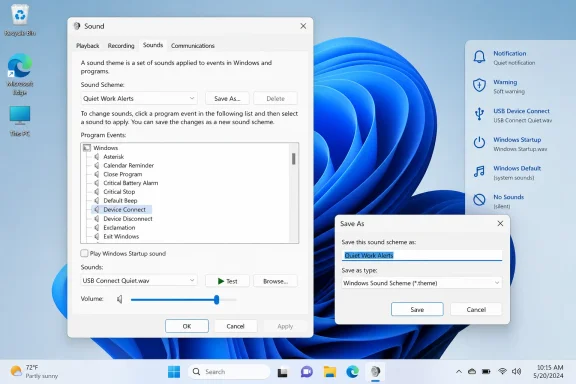Screen dimensions: 576x384
Task: Click Cancel in the Save As dialog
Action: 476,309
